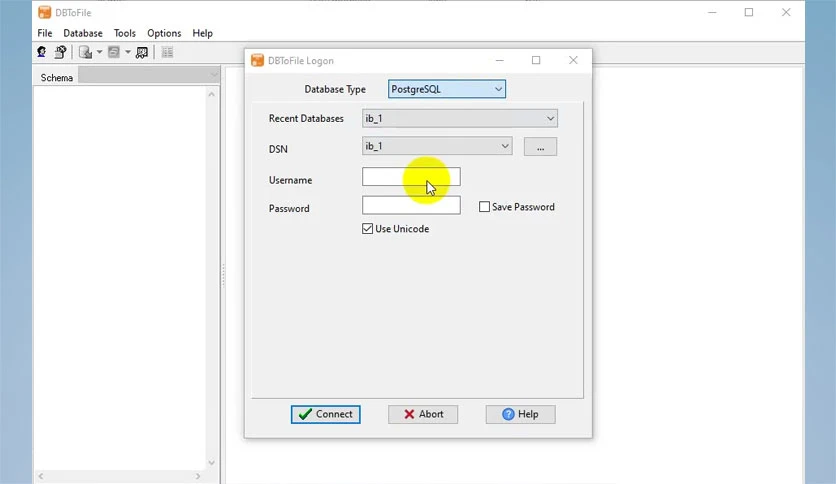The width and height of the screenshot is (836, 484).
Task: Open the Options menu
Action: click(164, 33)
